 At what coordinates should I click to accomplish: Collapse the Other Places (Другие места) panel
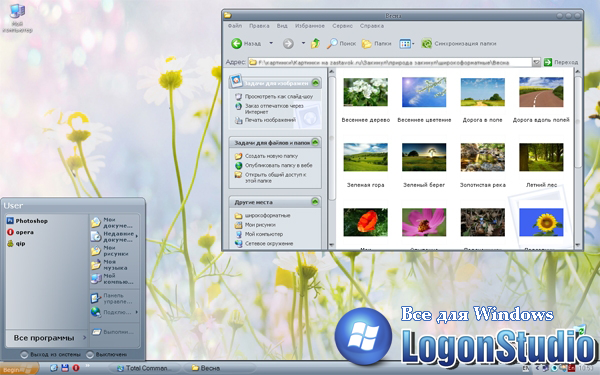point(315,202)
